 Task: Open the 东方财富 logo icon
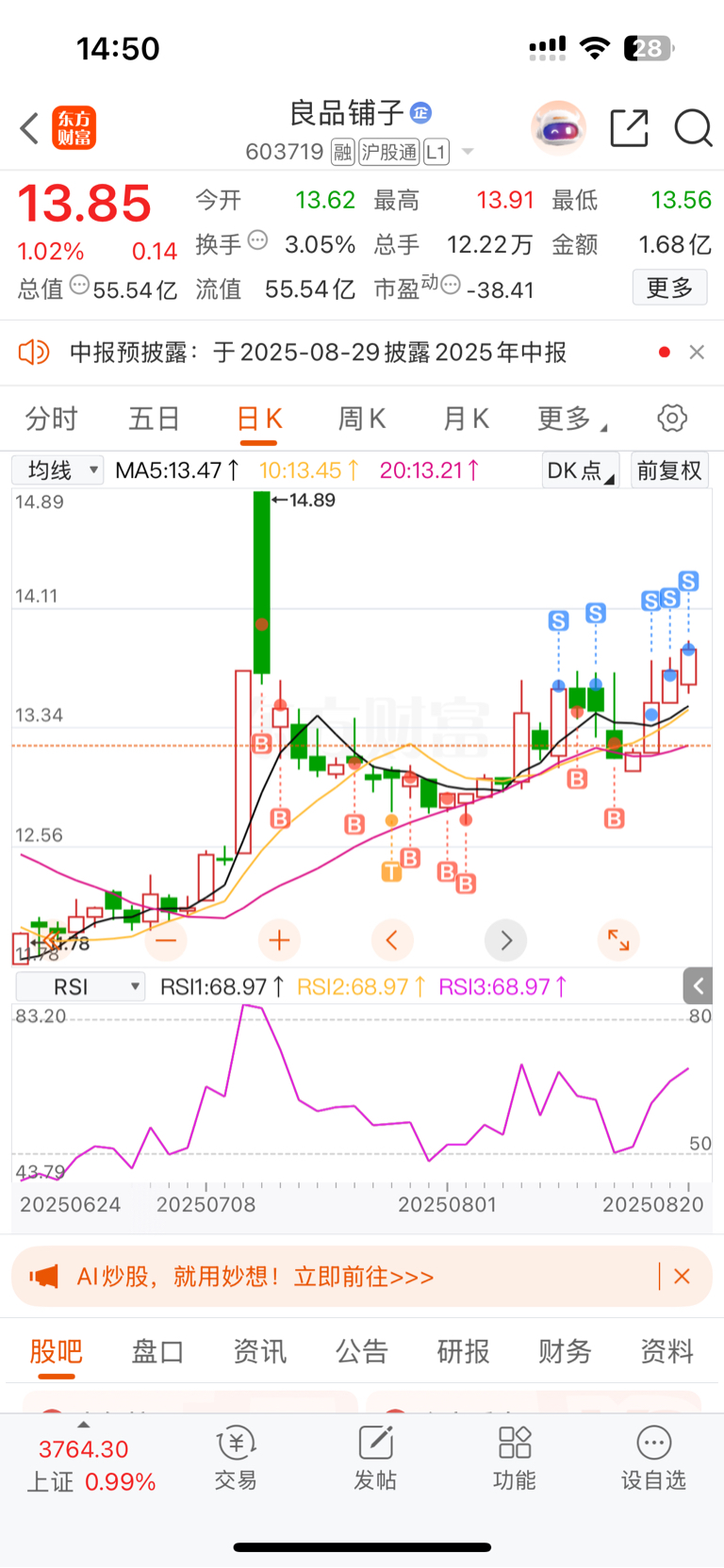(x=74, y=128)
